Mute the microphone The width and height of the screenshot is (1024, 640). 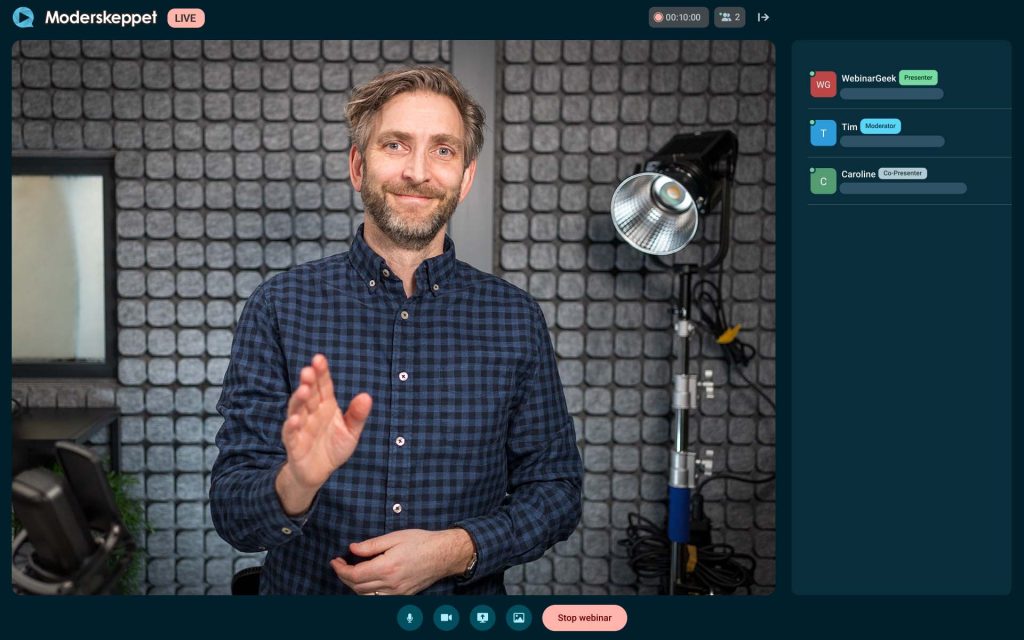point(410,618)
